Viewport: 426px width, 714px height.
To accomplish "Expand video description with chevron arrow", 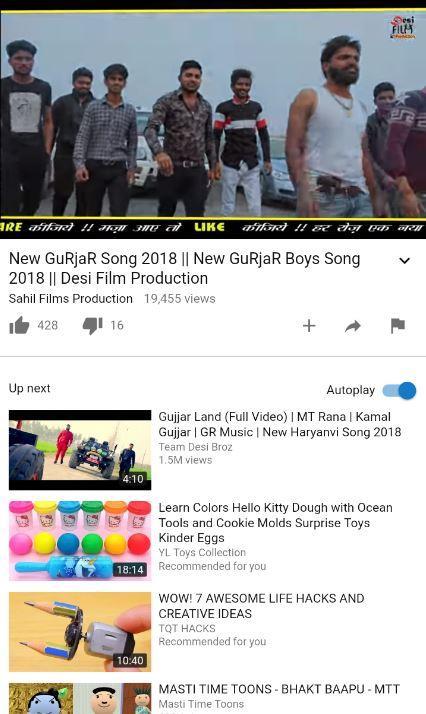I will 404,261.
